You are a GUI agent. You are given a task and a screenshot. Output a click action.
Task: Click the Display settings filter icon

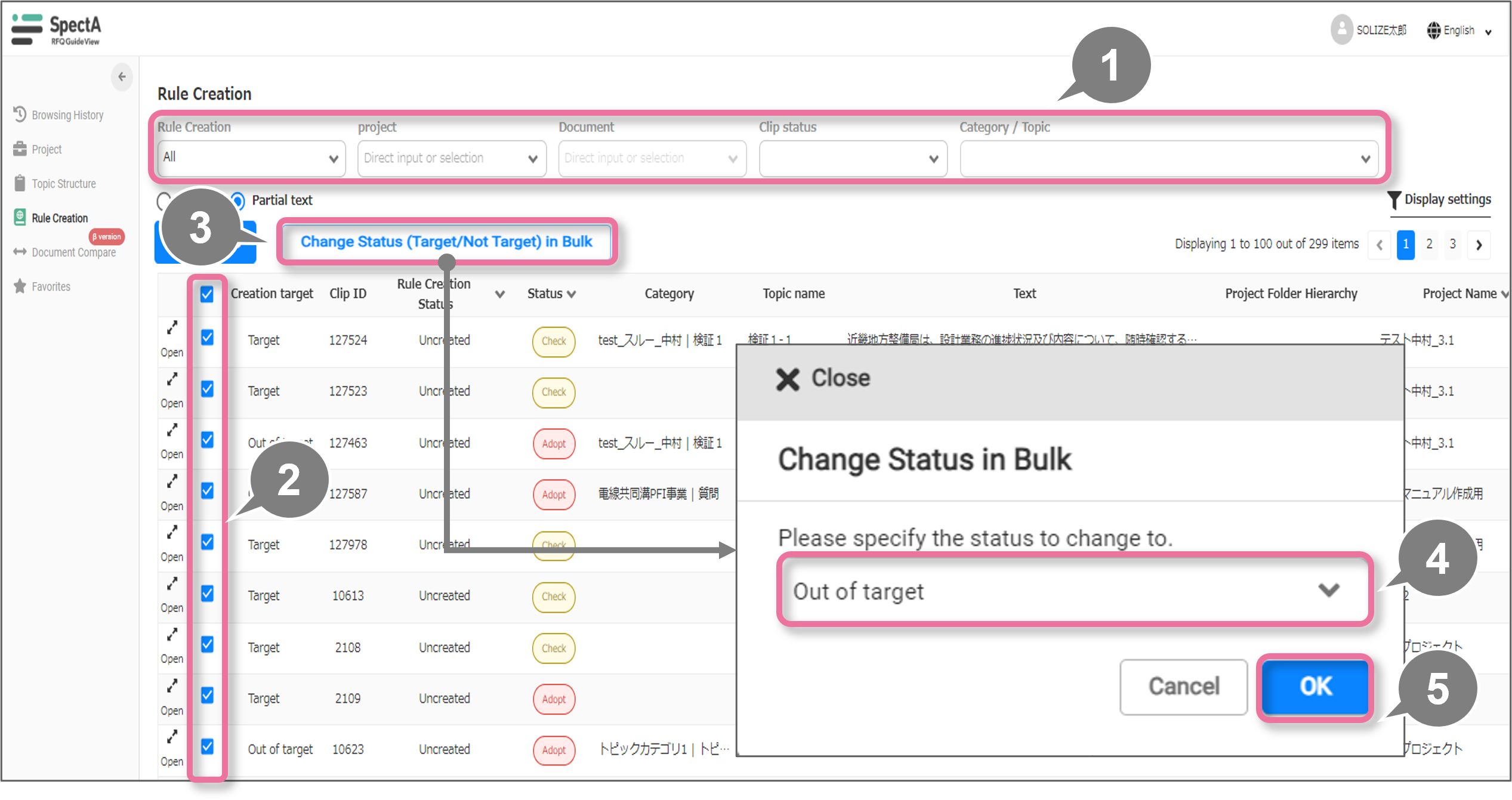1393,200
